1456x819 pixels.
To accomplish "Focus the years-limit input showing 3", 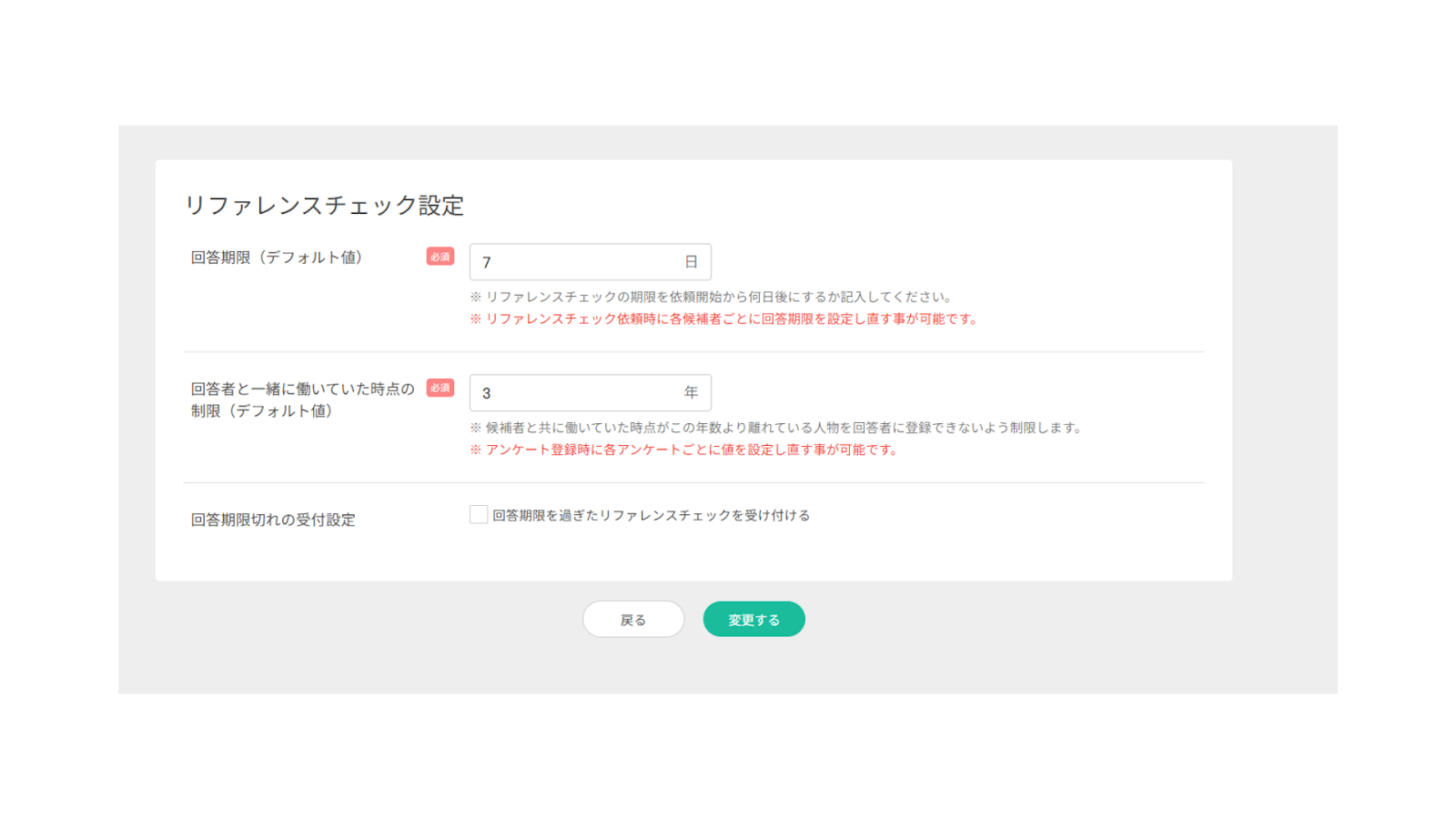I will [x=573, y=393].
